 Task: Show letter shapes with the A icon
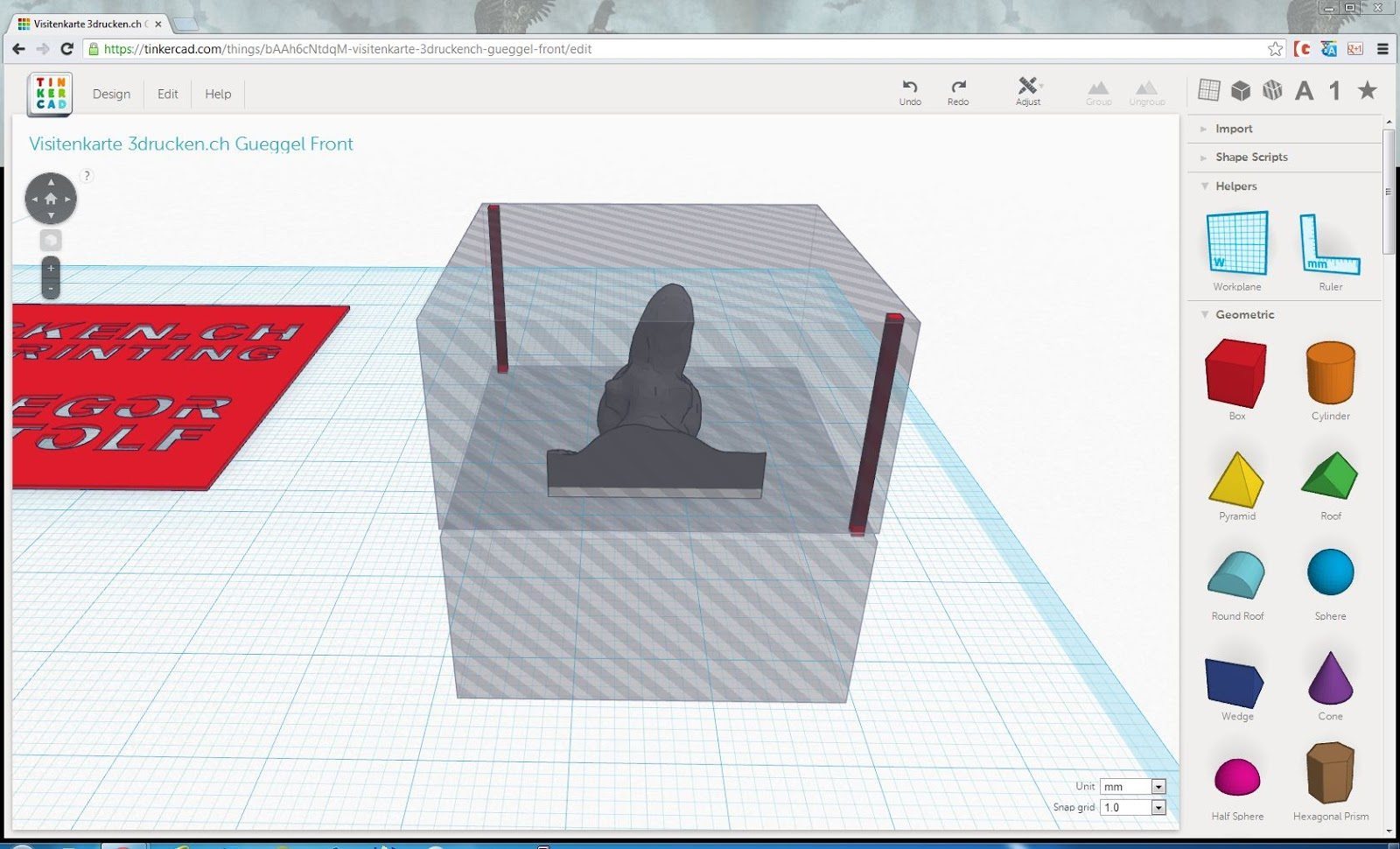(x=1304, y=90)
